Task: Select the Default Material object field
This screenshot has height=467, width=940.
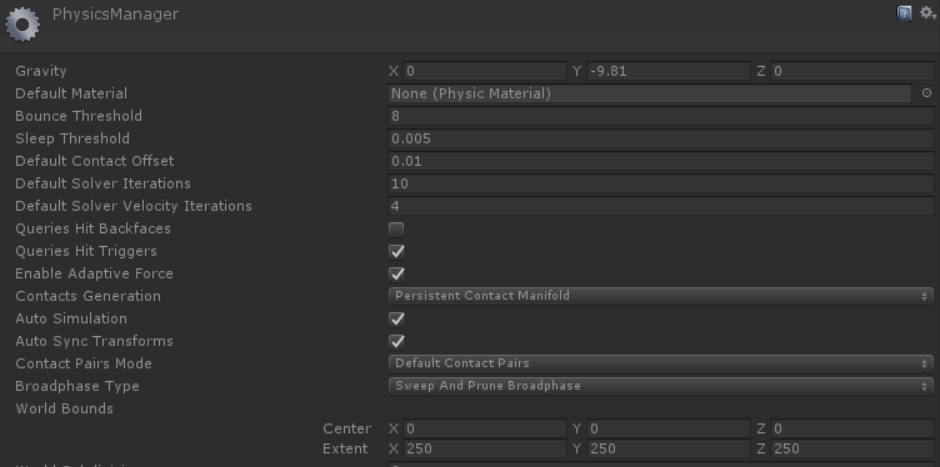Action: tap(650, 94)
